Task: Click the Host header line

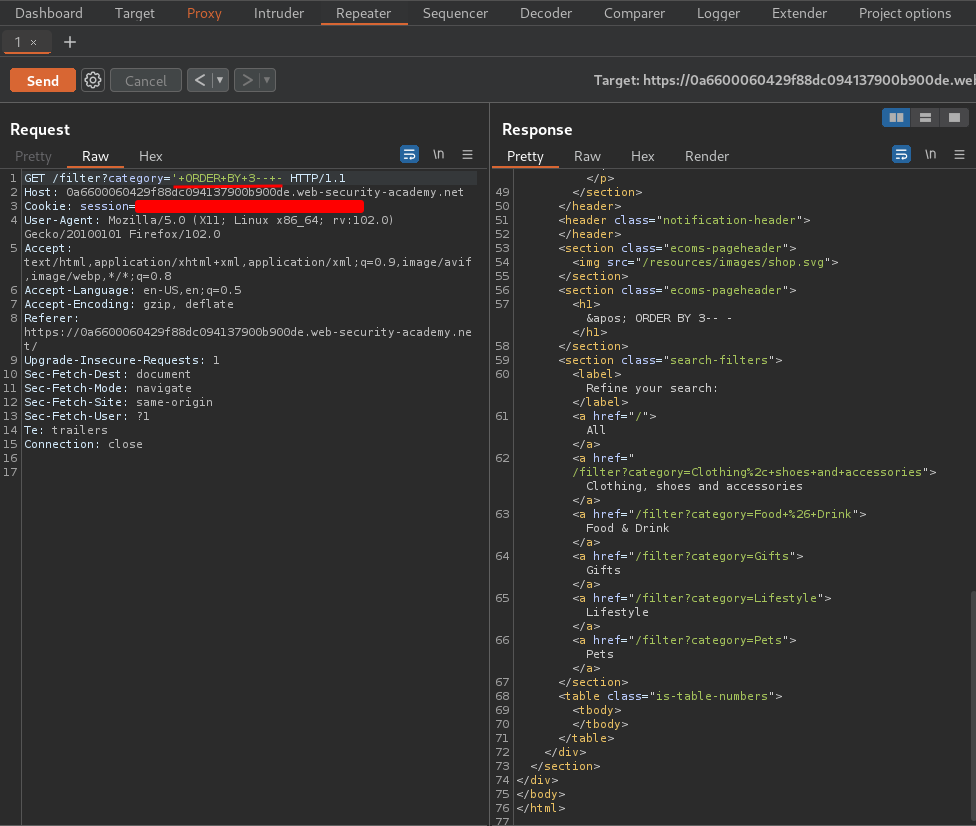Action: click(244, 192)
